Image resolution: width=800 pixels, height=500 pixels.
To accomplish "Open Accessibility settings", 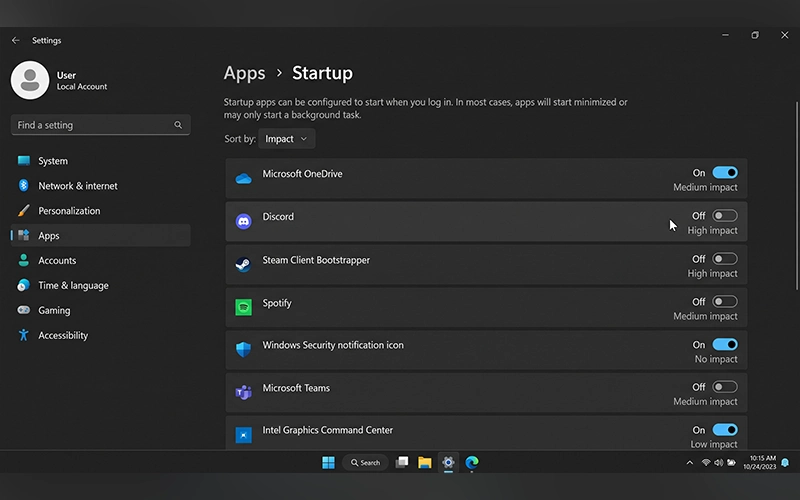I will tap(101, 335).
